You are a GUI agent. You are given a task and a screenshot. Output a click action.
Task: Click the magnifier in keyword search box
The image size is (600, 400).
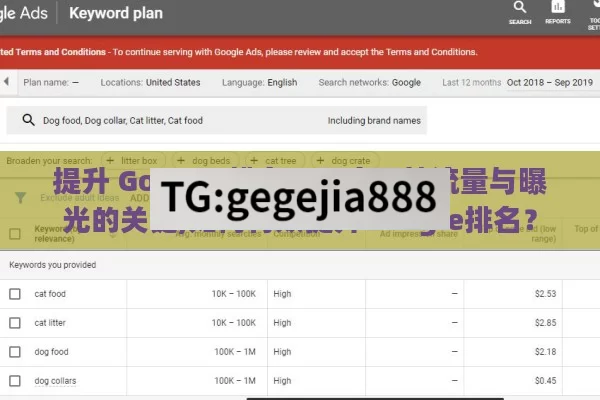28,120
